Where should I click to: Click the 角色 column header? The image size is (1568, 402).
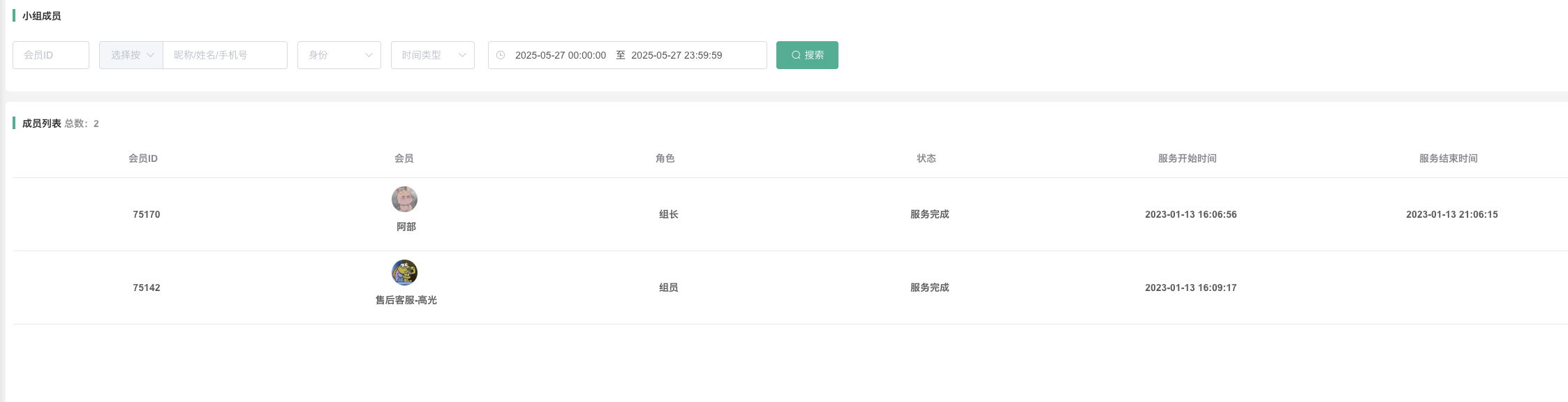click(665, 158)
